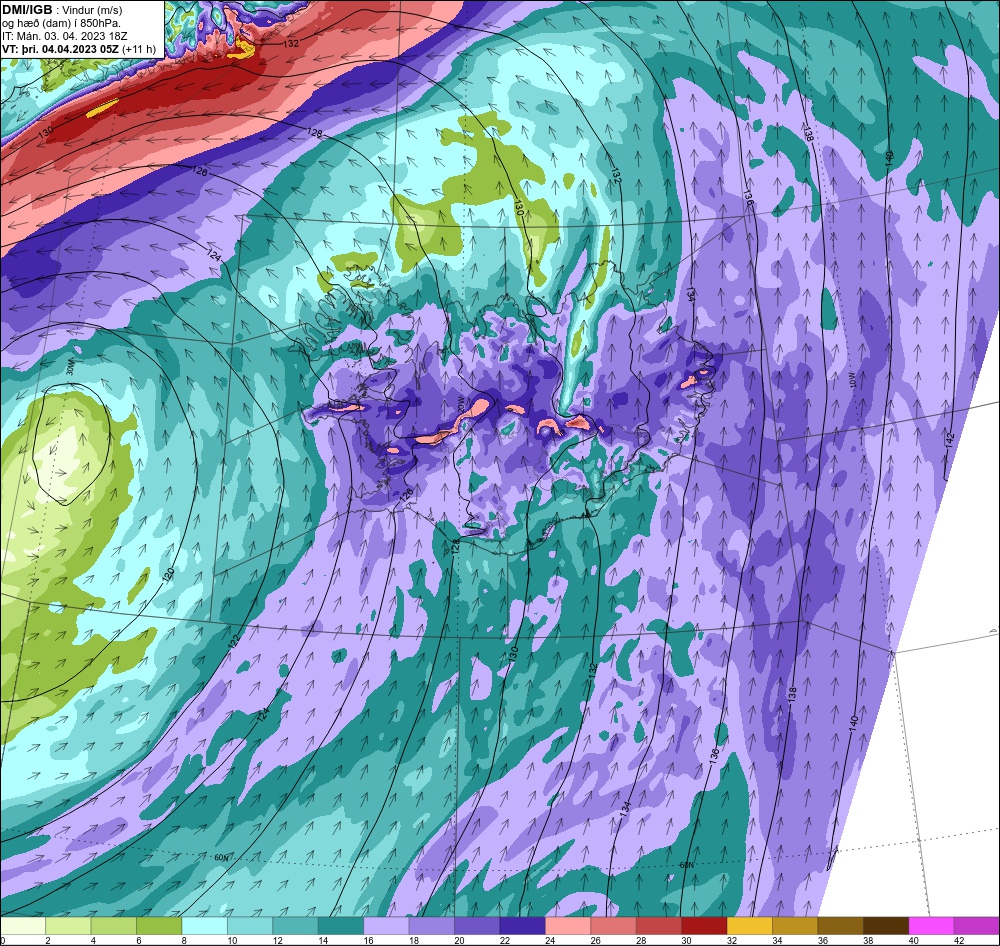
Task: Pick the dark indigo 22–24 m/s swatch
Action: (522, 926)
